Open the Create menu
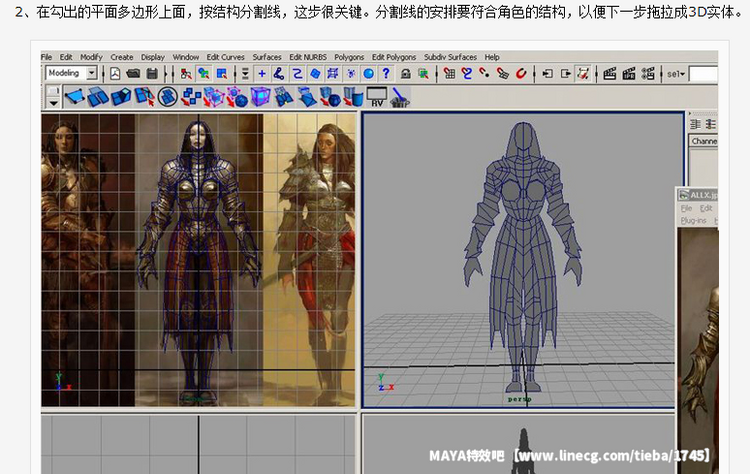The height and width of the screenshot is (474, 750). [122, 57]
